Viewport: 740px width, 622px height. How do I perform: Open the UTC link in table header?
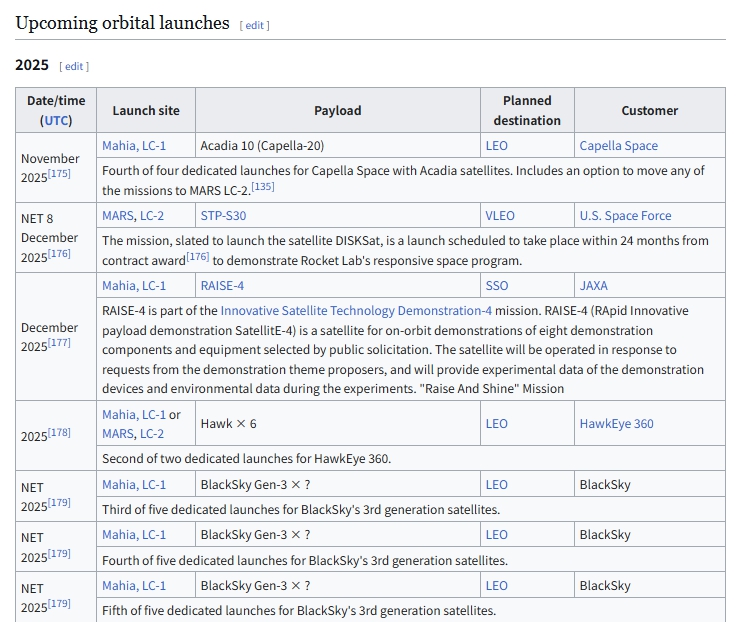pos(56,120)
